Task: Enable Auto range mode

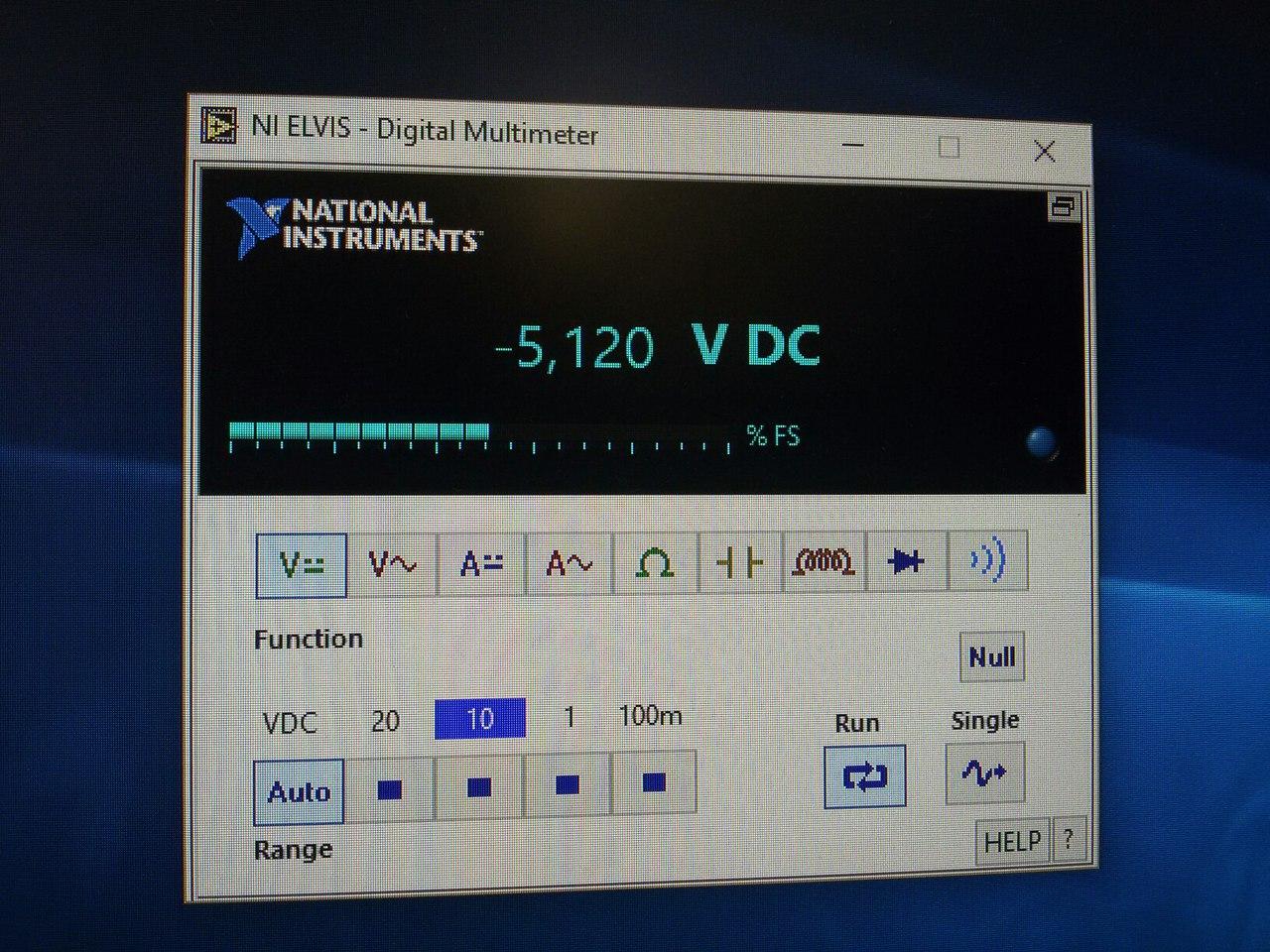Action: click(299, 792)
